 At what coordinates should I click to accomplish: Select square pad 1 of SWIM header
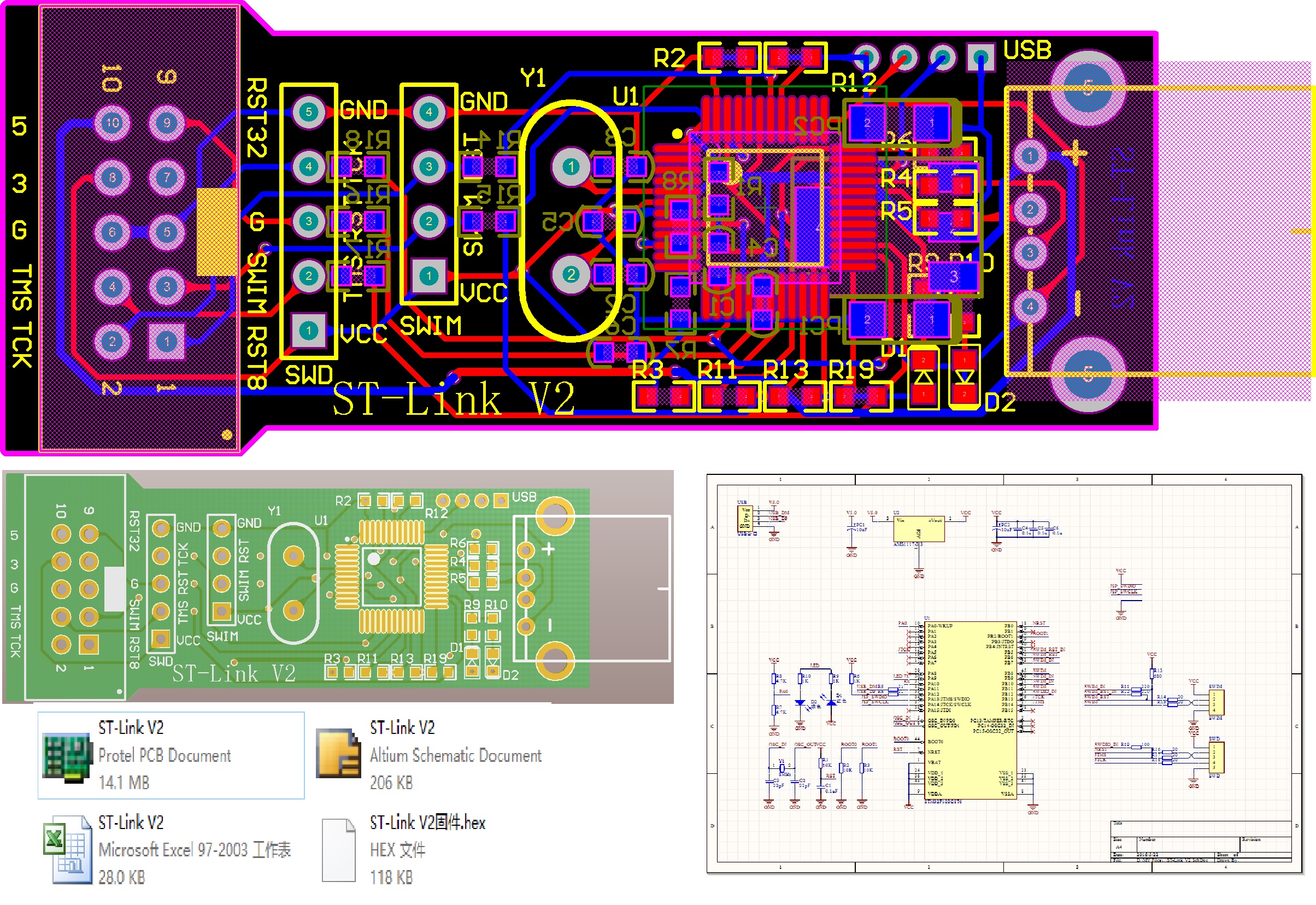(428, 275)
